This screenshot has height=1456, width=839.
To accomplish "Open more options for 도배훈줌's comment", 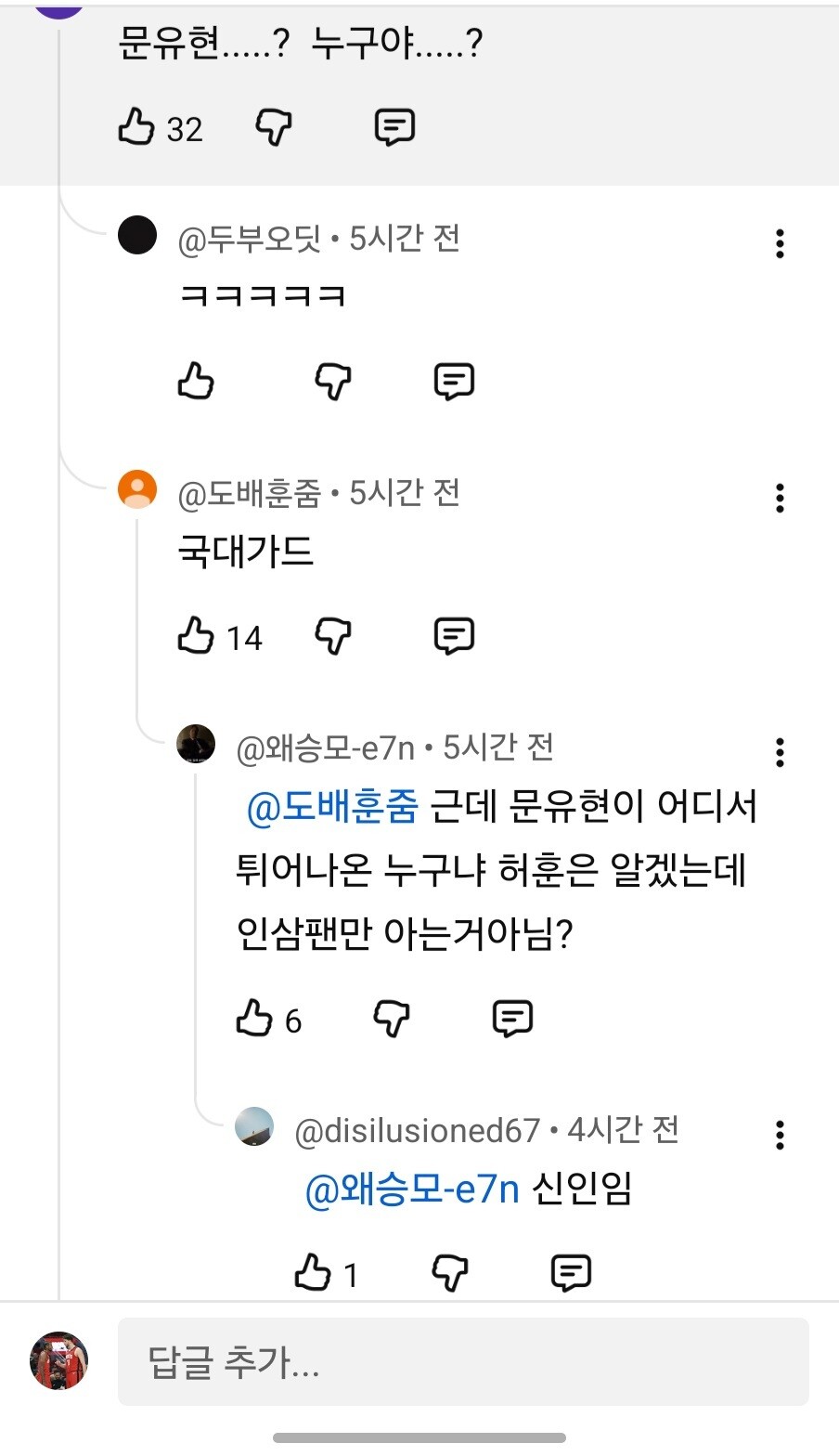I will 780,498.
